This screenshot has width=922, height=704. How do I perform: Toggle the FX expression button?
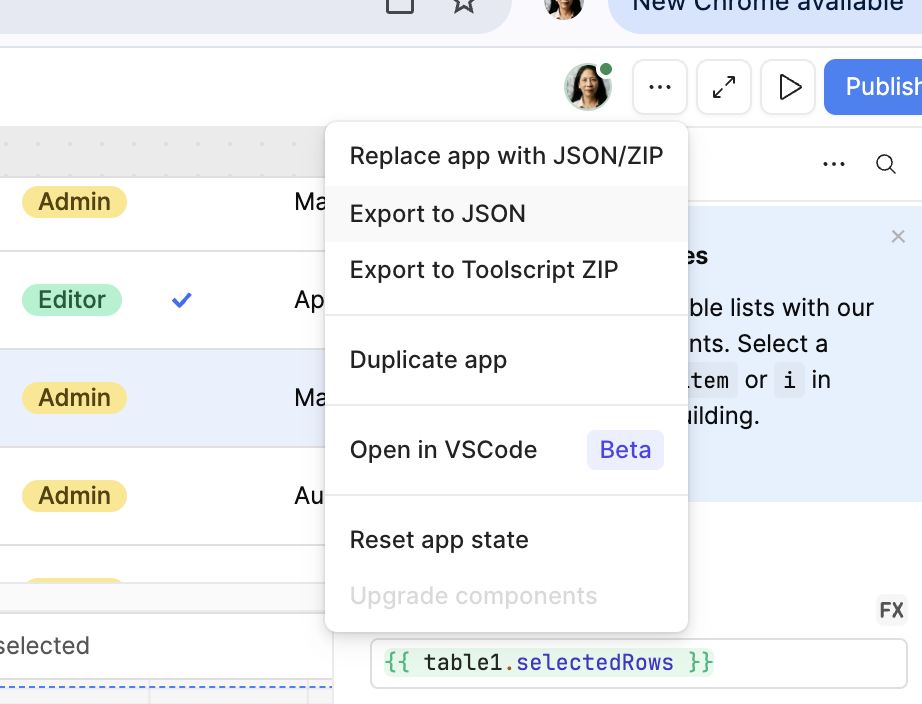[890, 610]
